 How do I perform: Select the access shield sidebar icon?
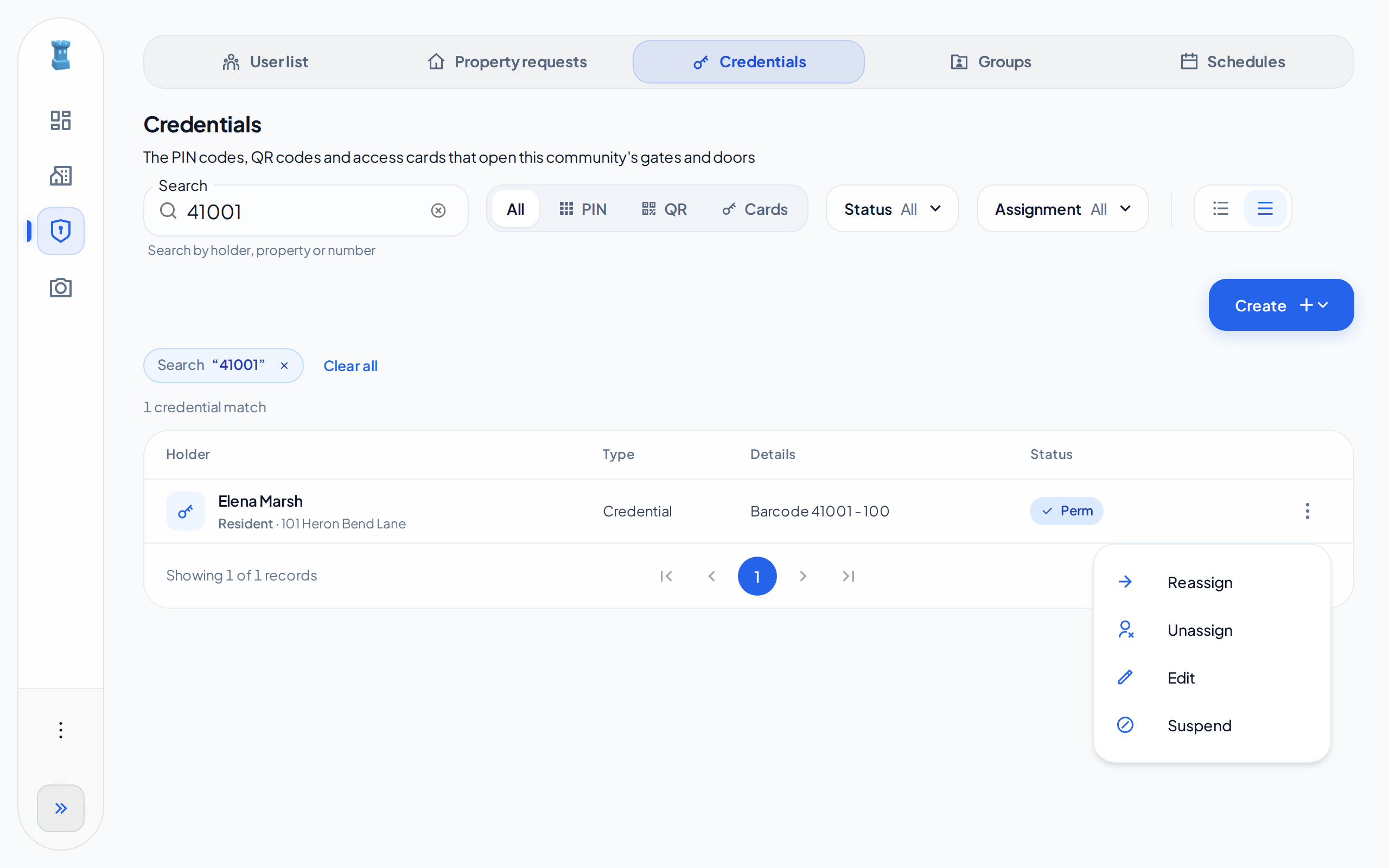(60, 231)
